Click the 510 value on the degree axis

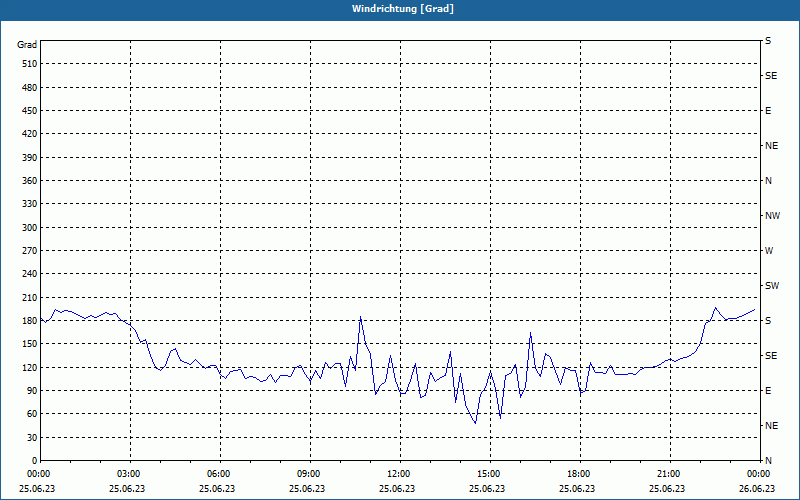pyautogui.click(x=30, y=64)
